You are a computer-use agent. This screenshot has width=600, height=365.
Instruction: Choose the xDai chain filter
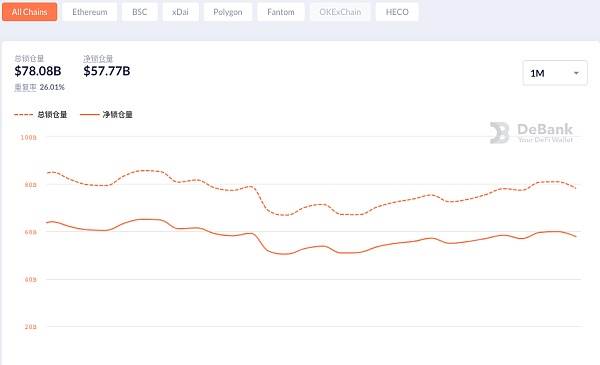180,12
